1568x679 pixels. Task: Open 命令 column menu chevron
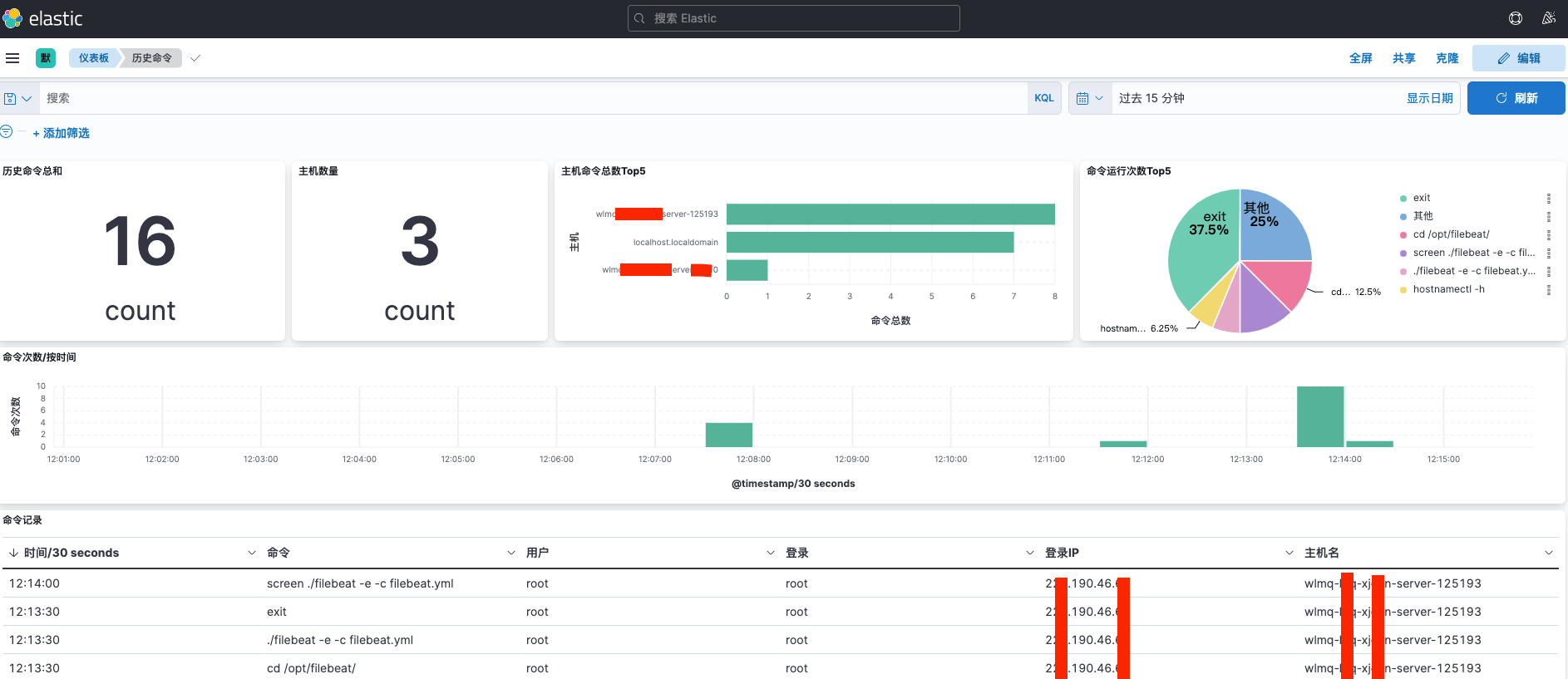[x=511, y=553]
